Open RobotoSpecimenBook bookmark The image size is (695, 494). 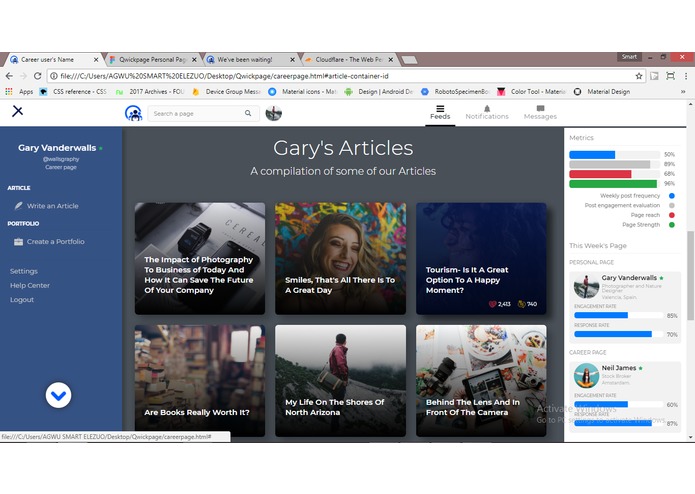455,92
